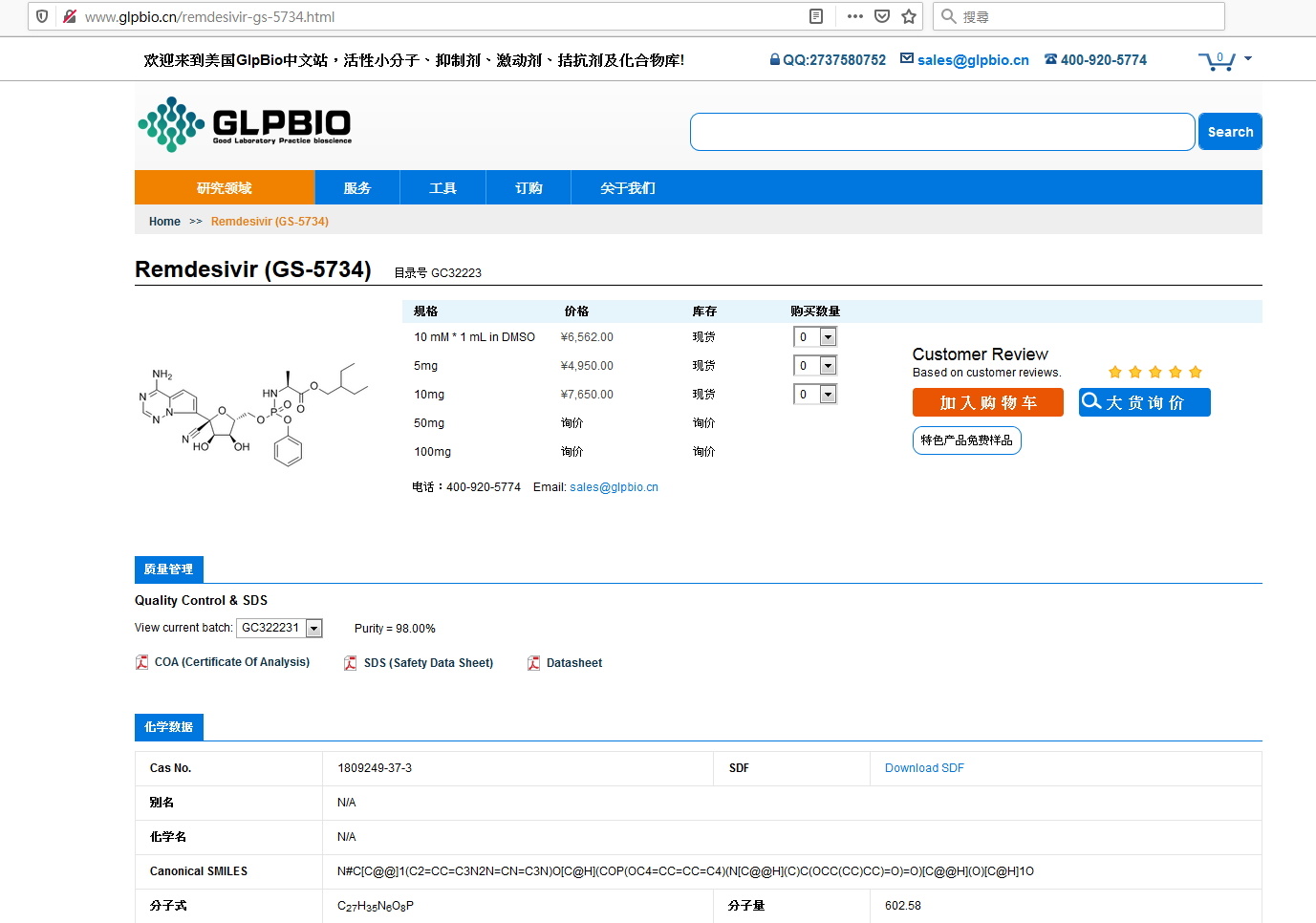Click the shield tracking protection icon
The image size is (1316, 923).
coord(42,16)
